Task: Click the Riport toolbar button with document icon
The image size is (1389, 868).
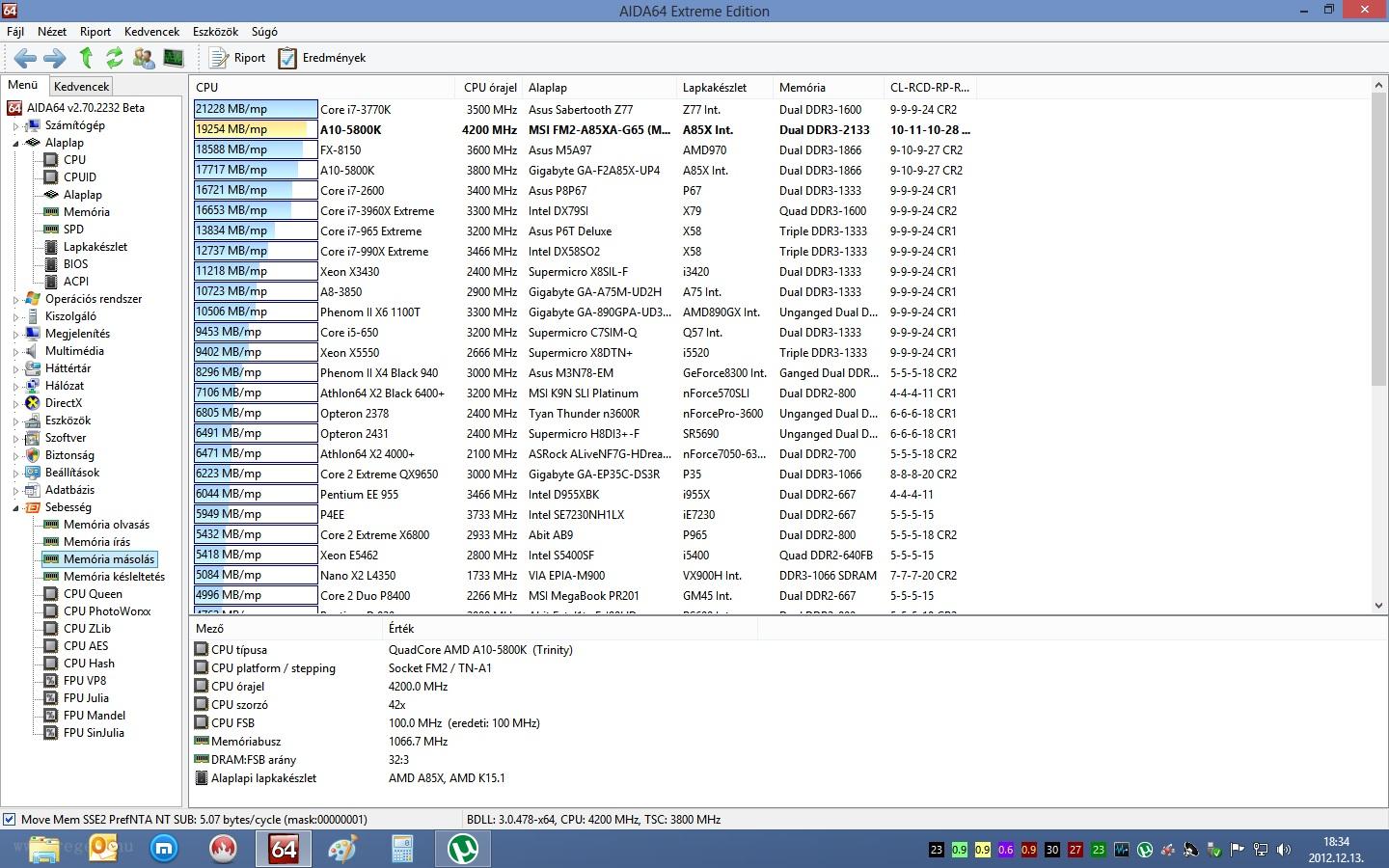Action: [237, 58]
